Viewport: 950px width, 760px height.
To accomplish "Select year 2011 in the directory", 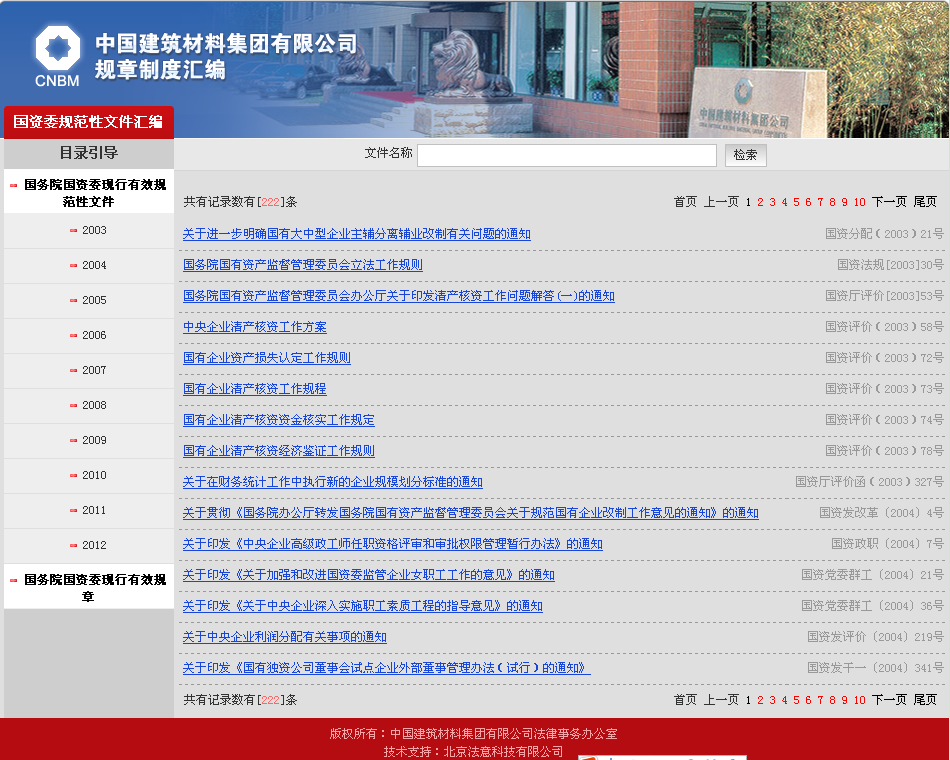I will point(94,510).
